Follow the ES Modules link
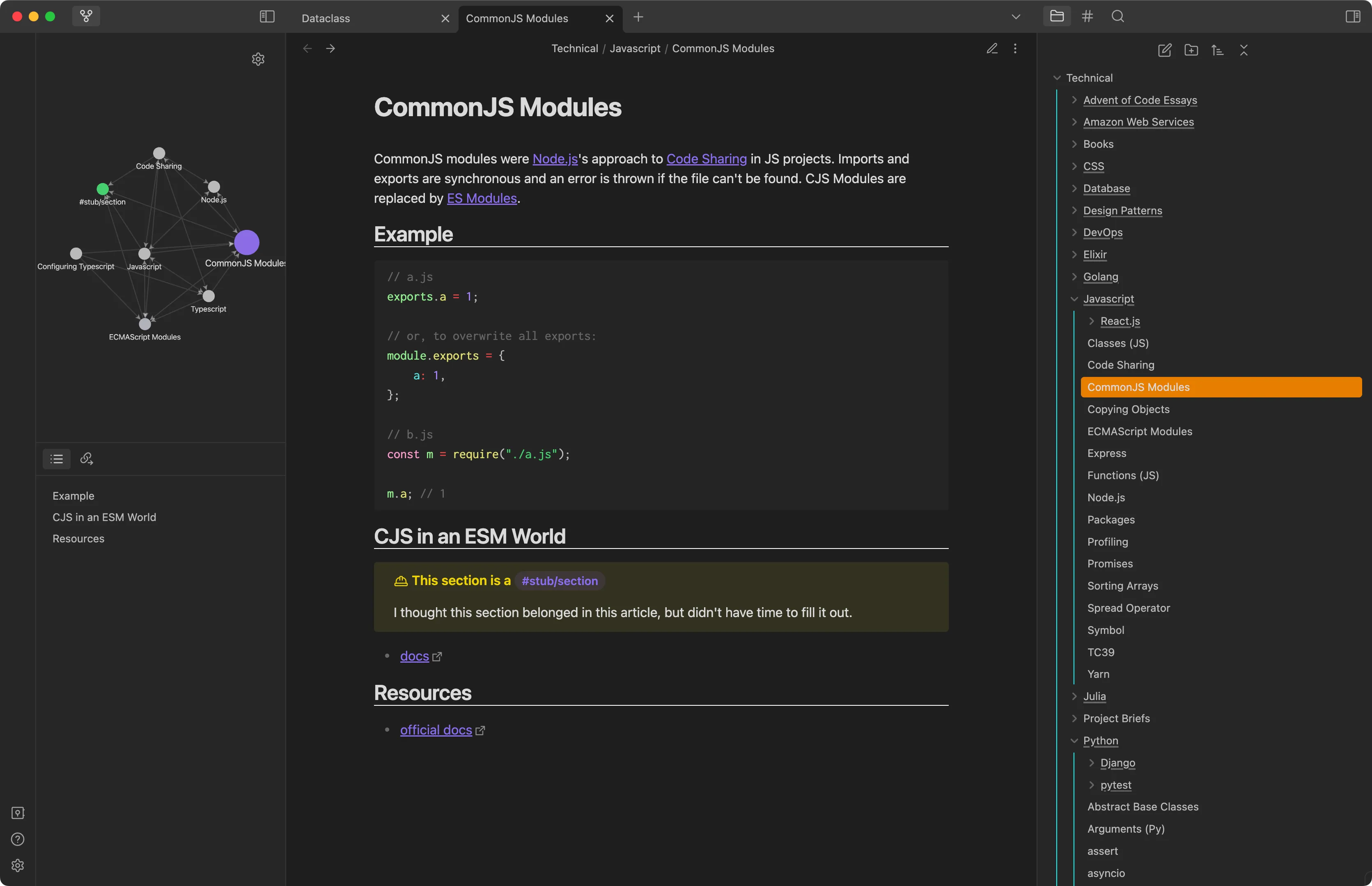The image size is (1372, 886). [482, 198]
